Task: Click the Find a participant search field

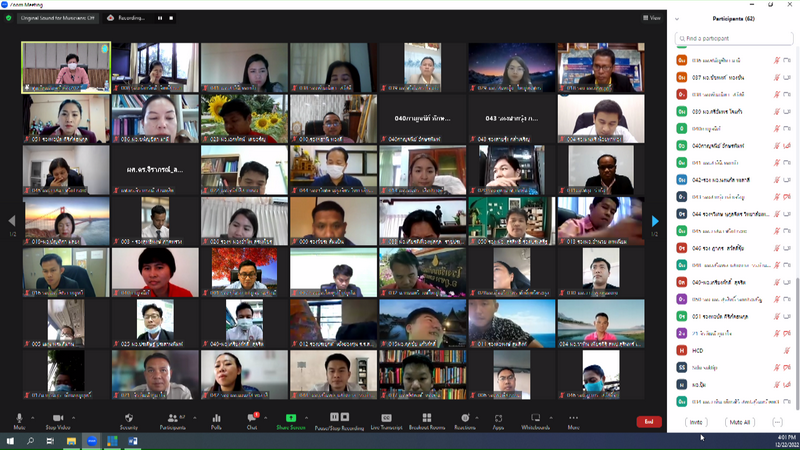Action: pos(734,38)
